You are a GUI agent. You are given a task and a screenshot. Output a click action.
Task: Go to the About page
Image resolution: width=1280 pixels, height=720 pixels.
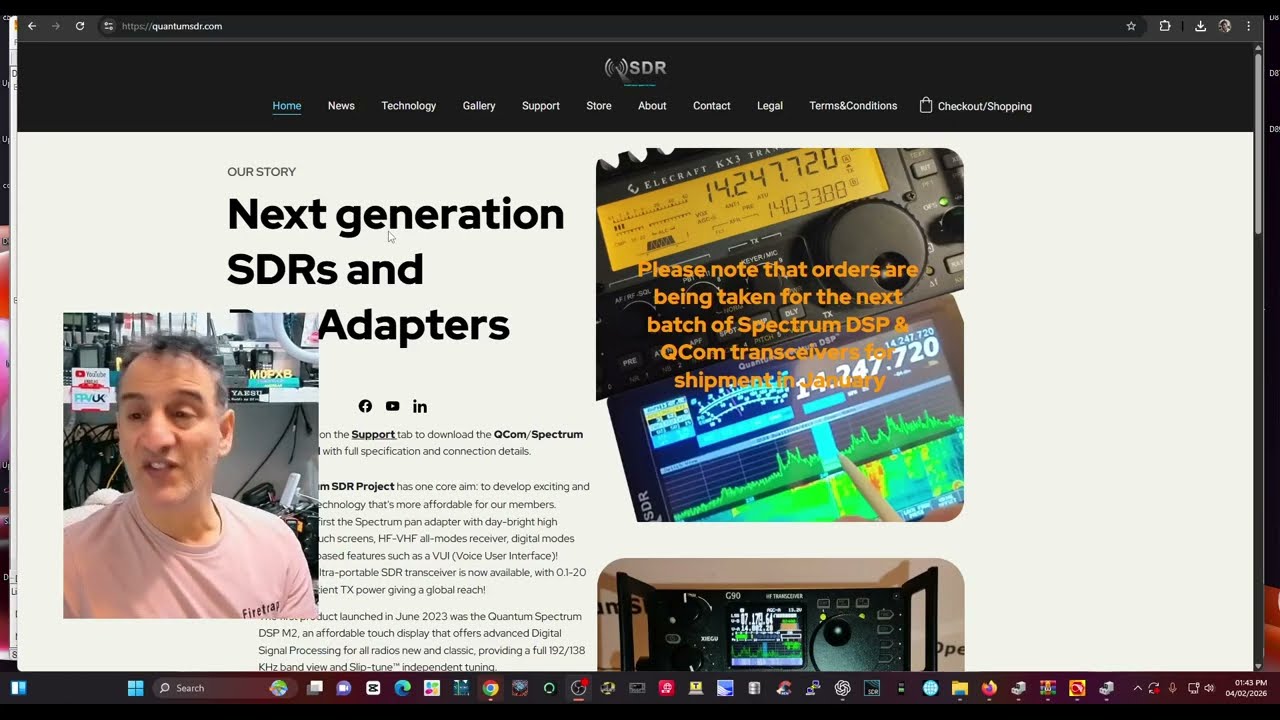[x=652, y=106]
